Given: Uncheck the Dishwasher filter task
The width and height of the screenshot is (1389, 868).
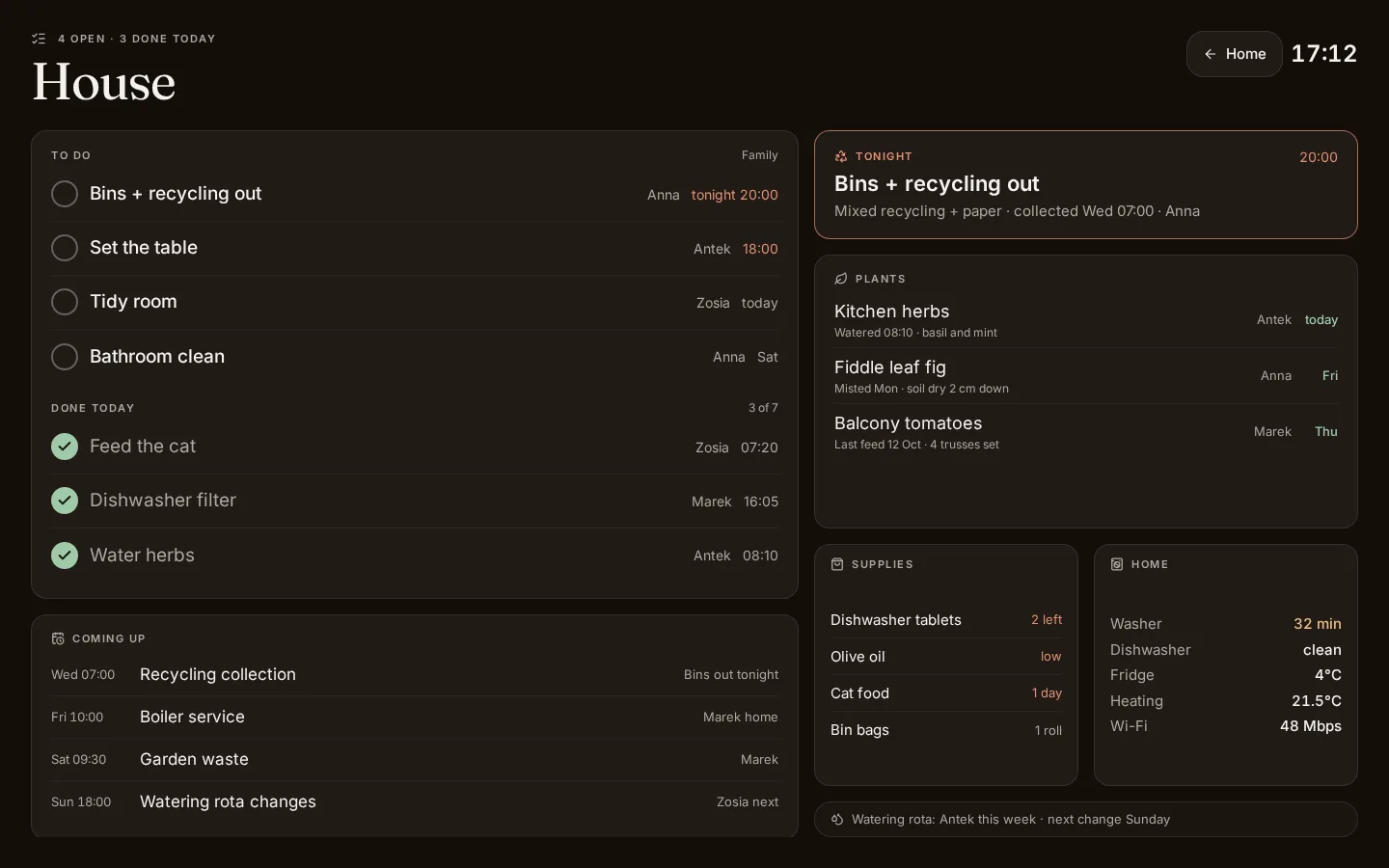Looking at the screenshot, I should (x=65, y=501).
